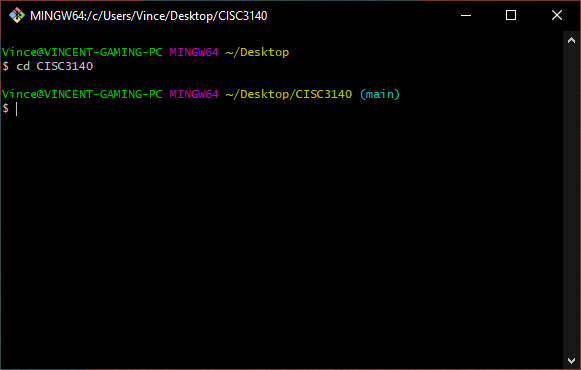
Task: Minimize the MINGW64 terminal window
Action: (466, 16)
